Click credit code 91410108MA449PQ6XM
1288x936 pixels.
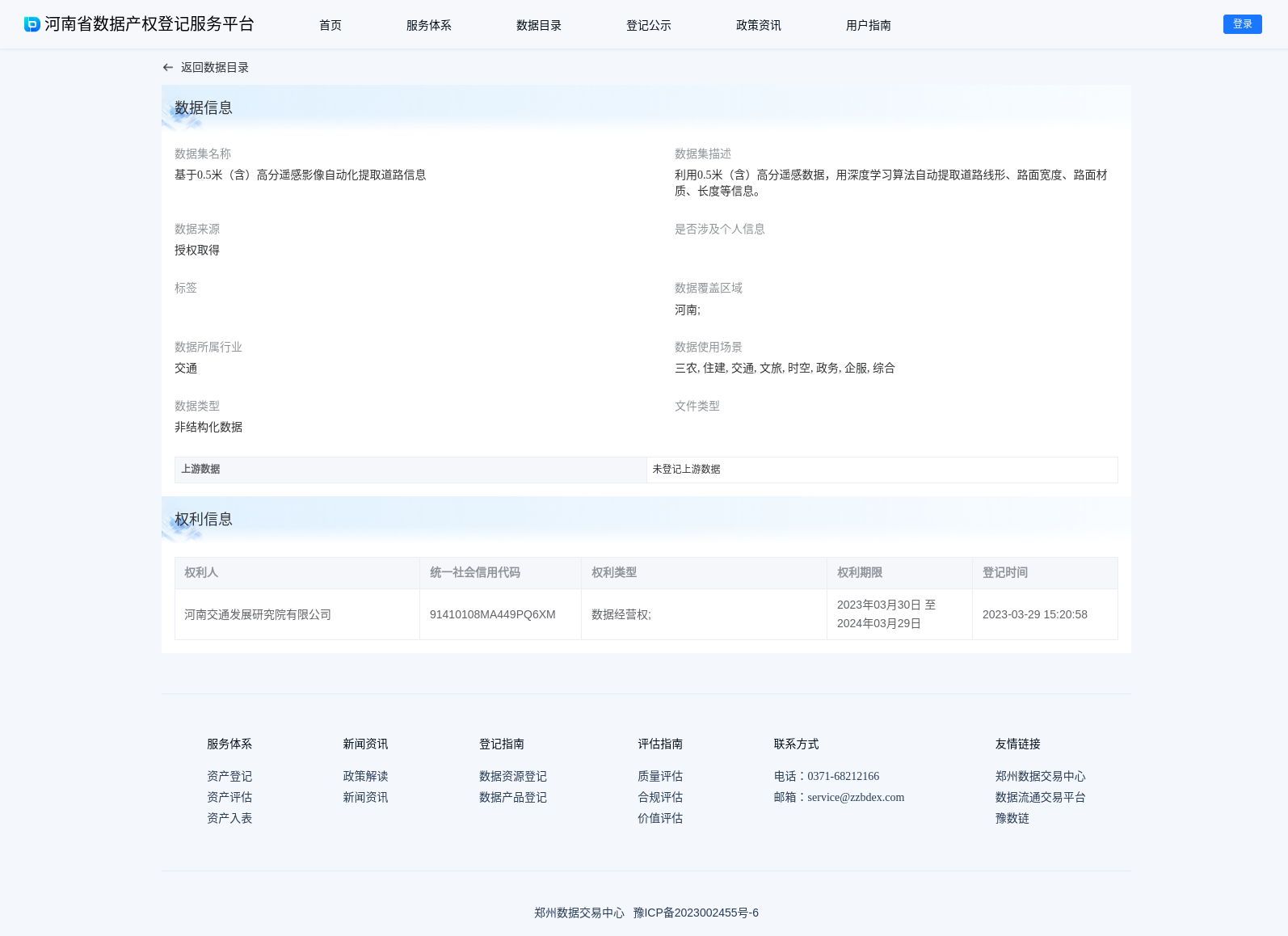tap(493, 614)
